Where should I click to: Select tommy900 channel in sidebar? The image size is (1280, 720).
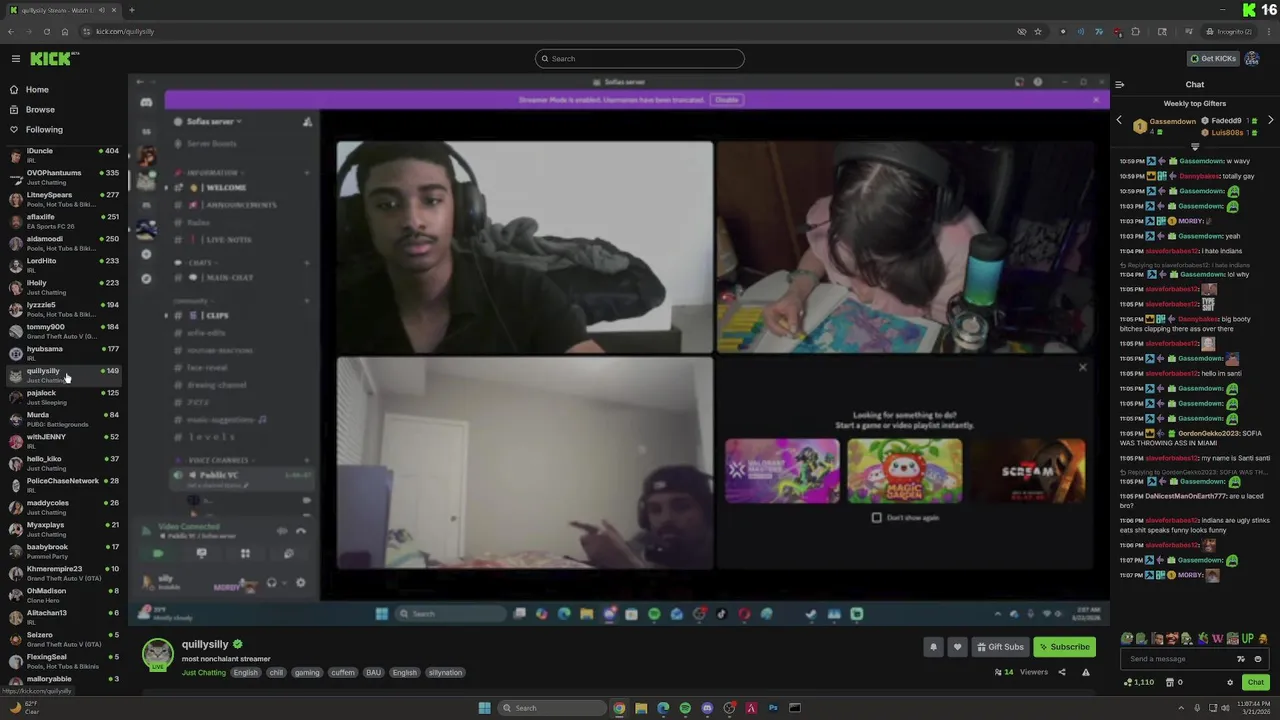click(64, 331)
